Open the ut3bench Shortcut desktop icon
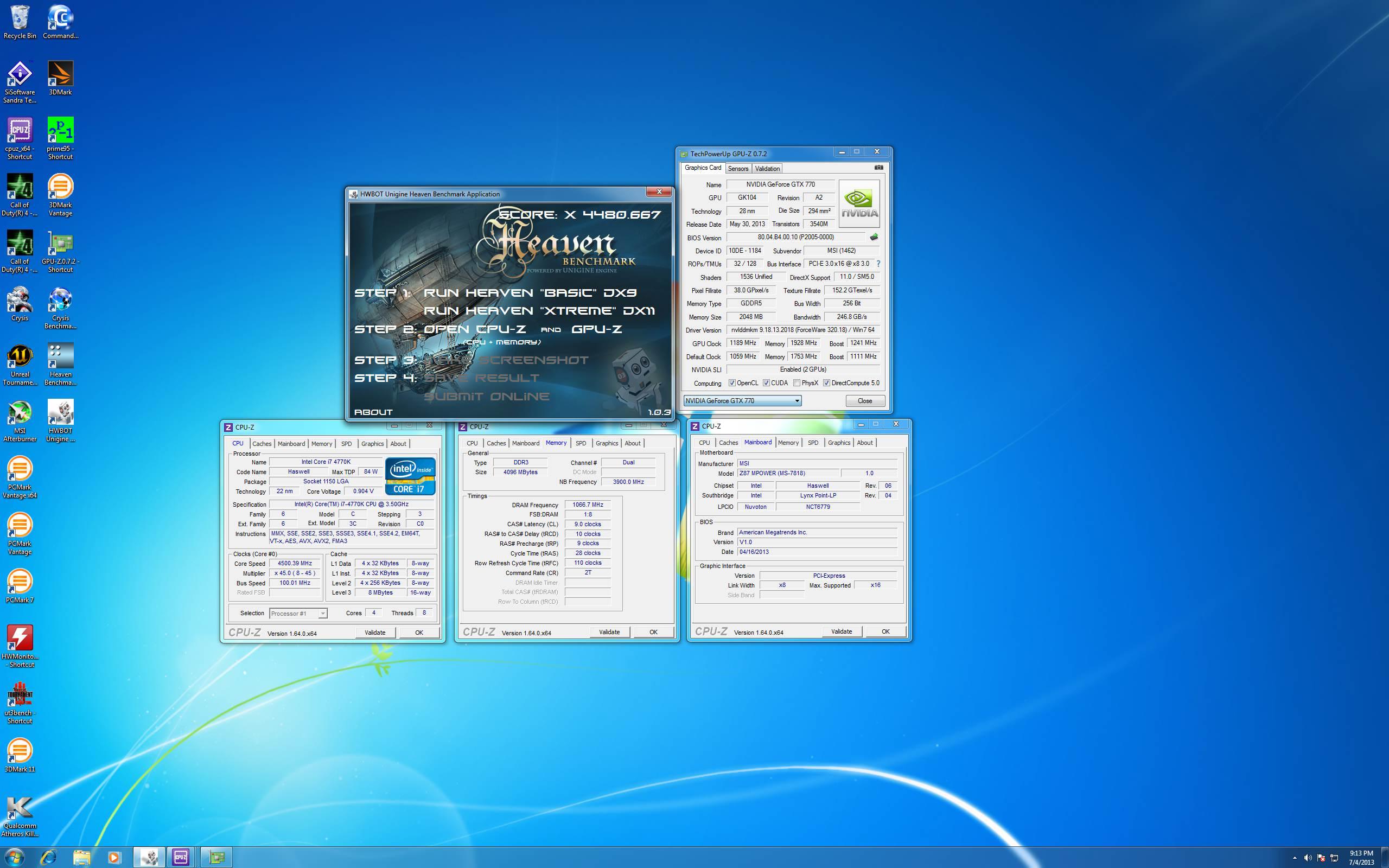The image size is (1389, 868). (x=20, y=702)
